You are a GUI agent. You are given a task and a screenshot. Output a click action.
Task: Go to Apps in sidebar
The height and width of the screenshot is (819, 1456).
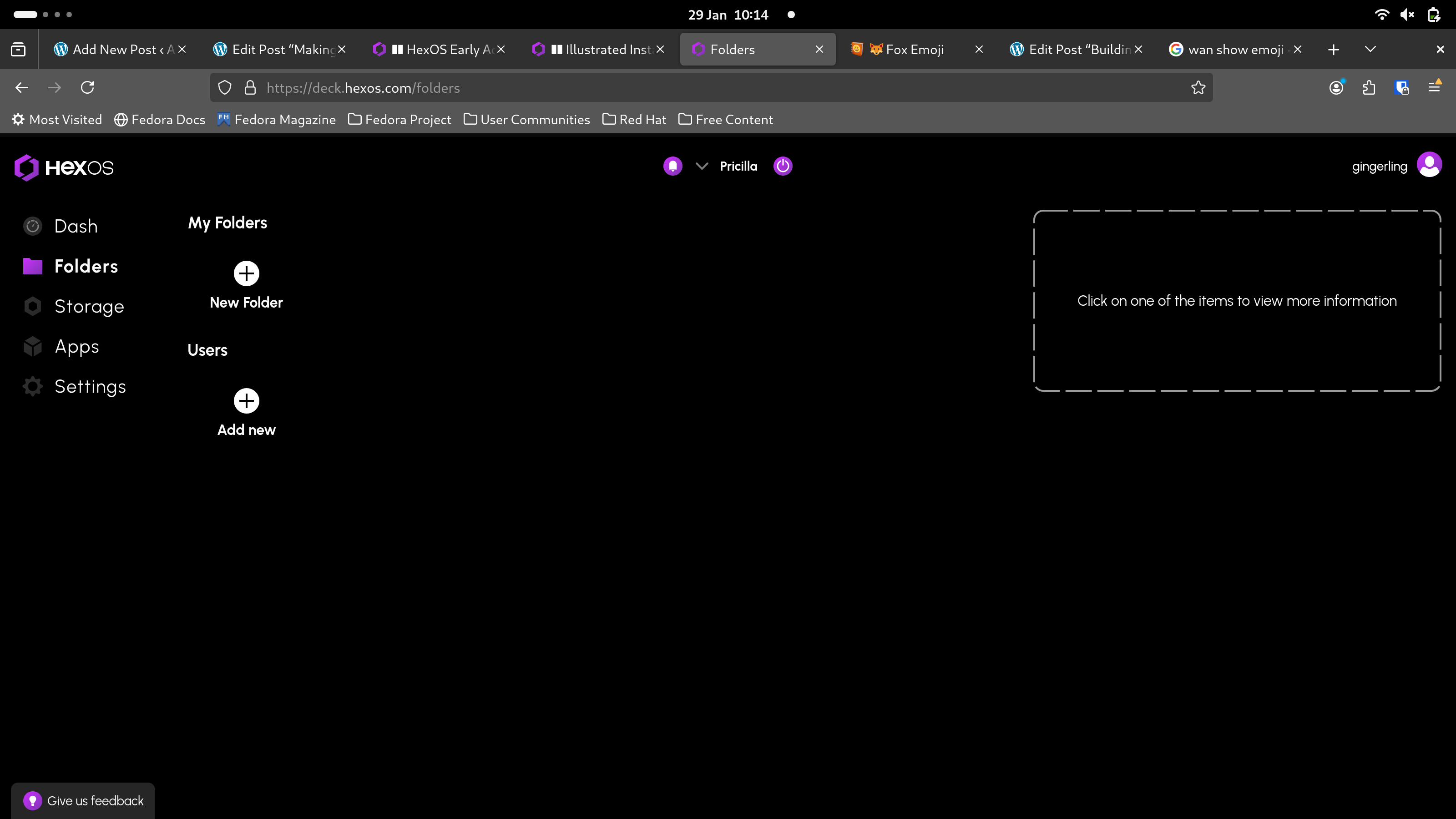coord(77,346)
